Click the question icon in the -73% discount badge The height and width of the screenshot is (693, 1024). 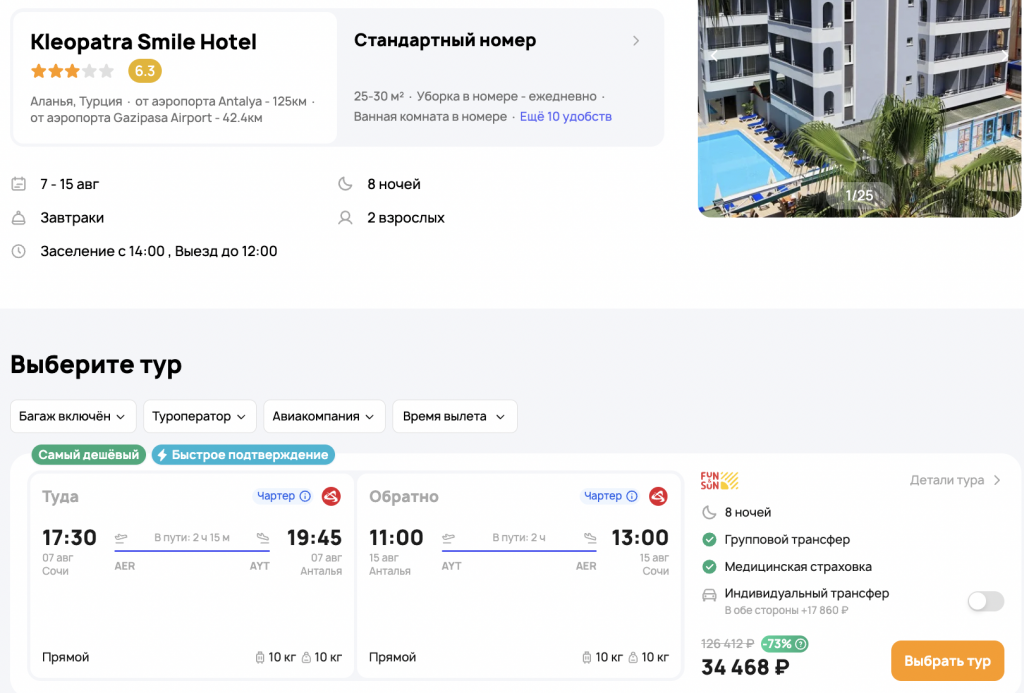[x=801, y=644]
